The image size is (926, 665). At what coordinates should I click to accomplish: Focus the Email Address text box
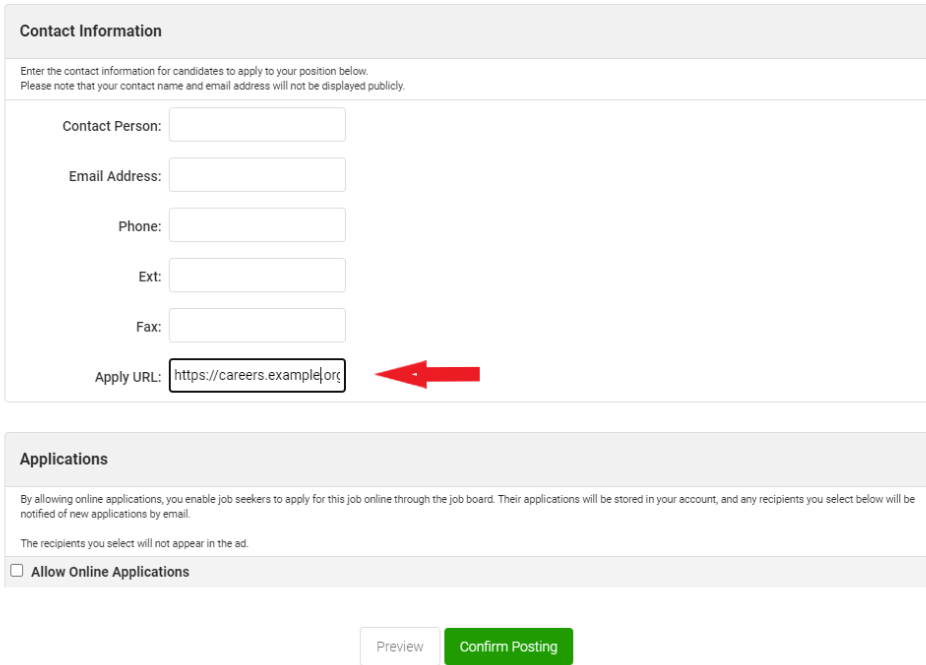(257, 175)
